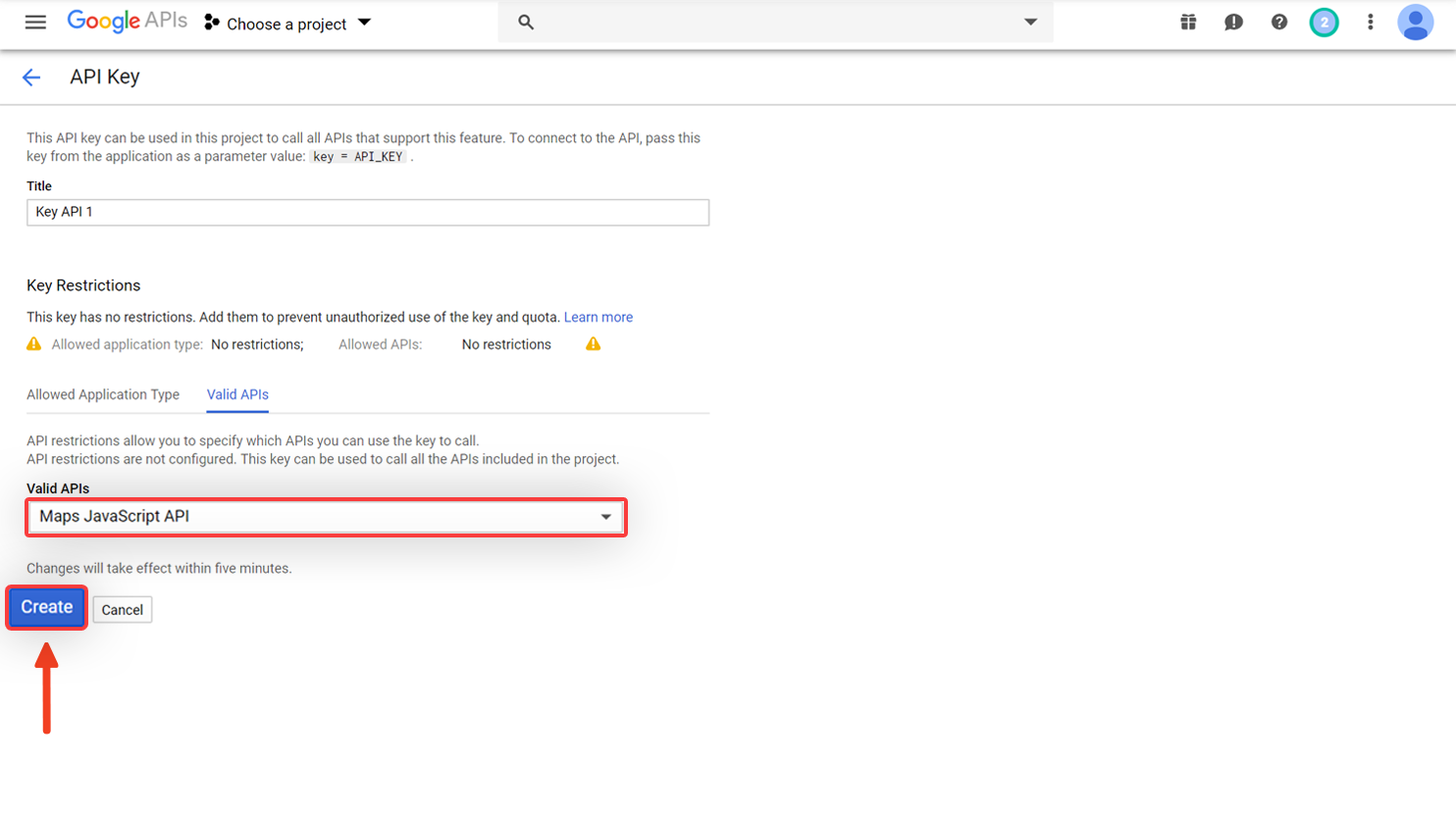Expand the search bar dropdown arrow

(1030, 22)
